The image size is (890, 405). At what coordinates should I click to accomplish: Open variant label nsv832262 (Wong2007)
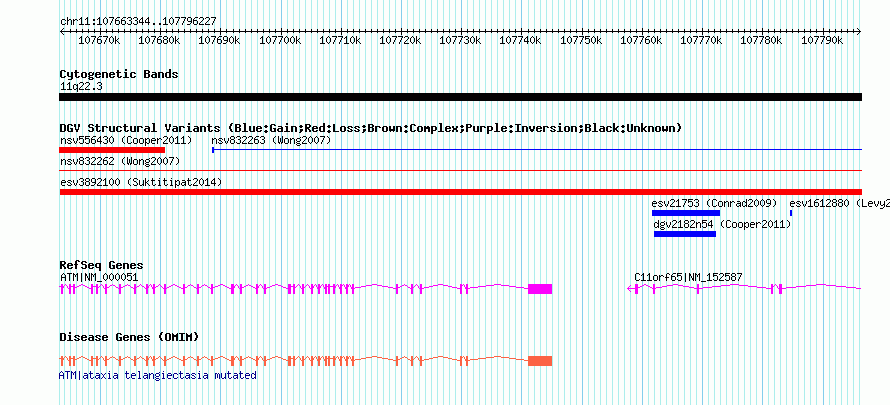(120, 162)
